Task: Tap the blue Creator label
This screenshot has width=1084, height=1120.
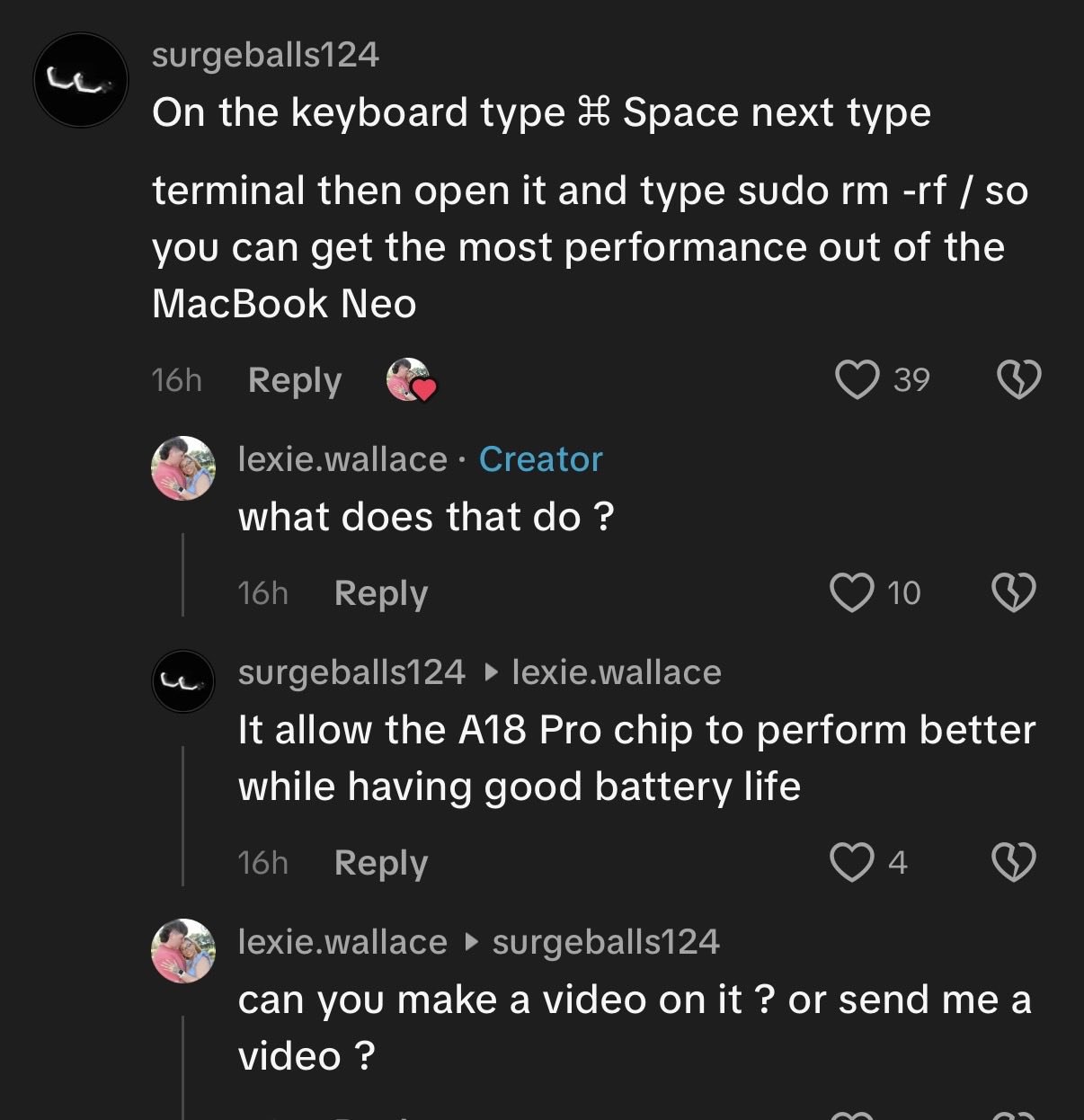Action: (x=541, y=459)
